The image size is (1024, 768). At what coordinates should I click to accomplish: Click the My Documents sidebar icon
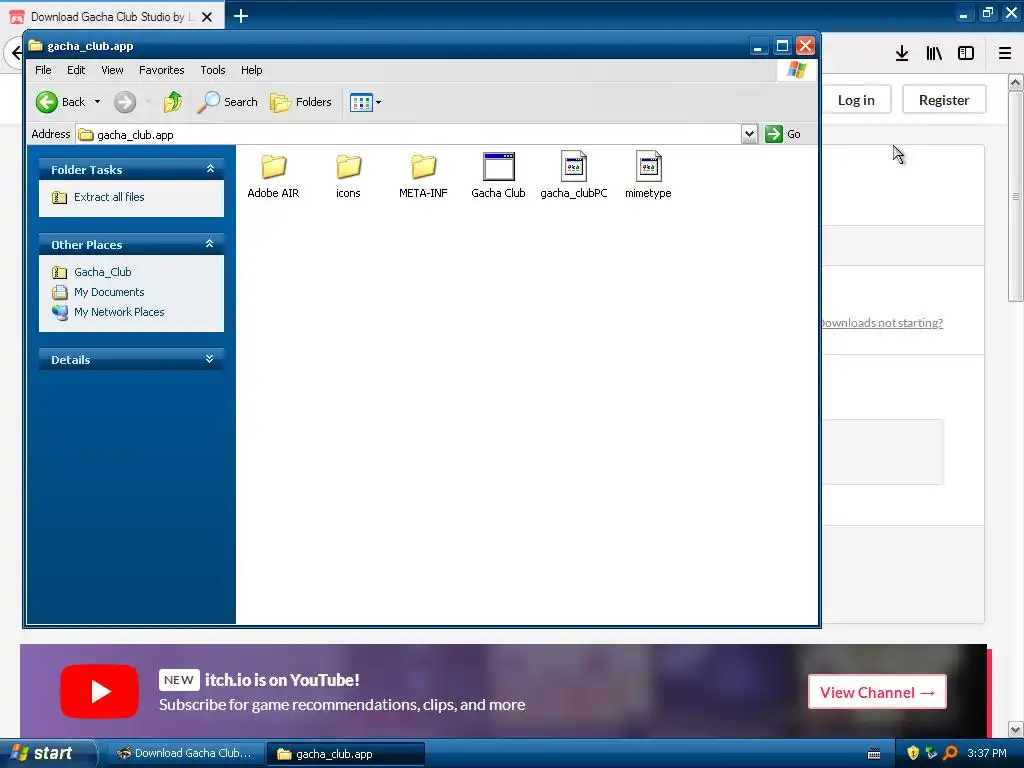[59, 292]
